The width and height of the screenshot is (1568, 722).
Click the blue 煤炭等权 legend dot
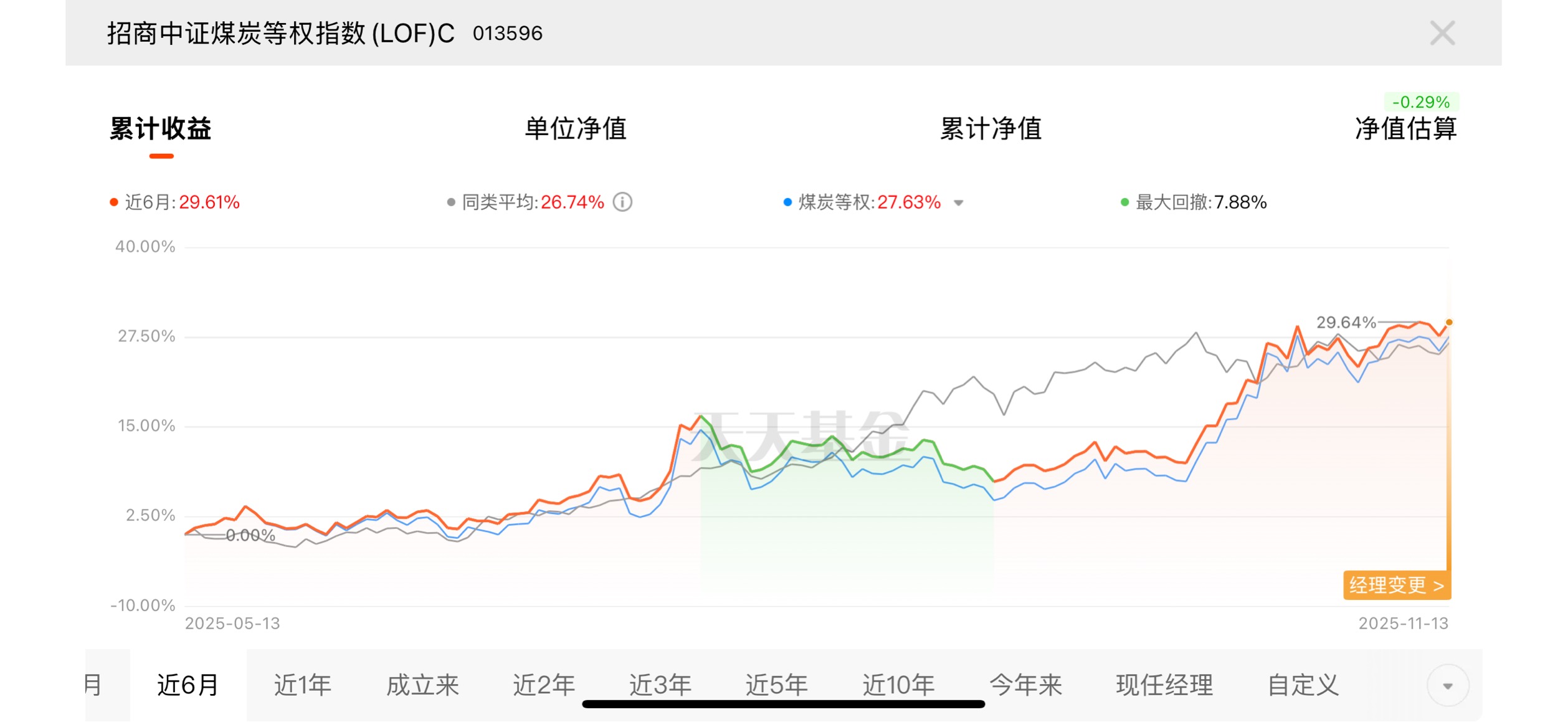787,202
